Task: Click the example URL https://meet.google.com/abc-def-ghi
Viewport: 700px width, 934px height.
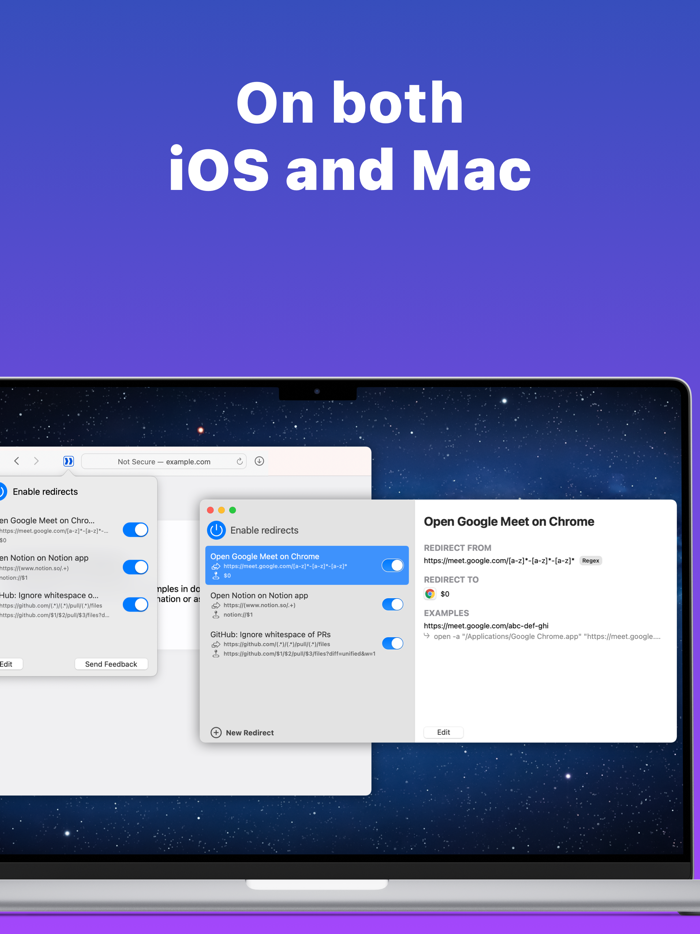Action: point(486,625)
